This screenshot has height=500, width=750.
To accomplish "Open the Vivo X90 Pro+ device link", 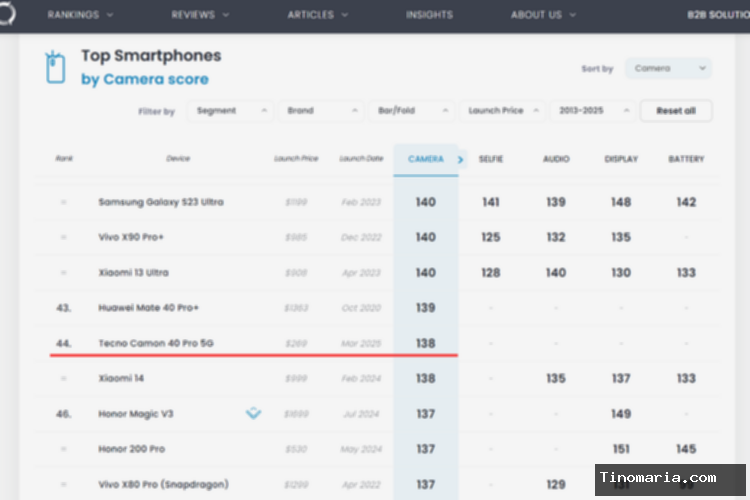I will [131, 237].
